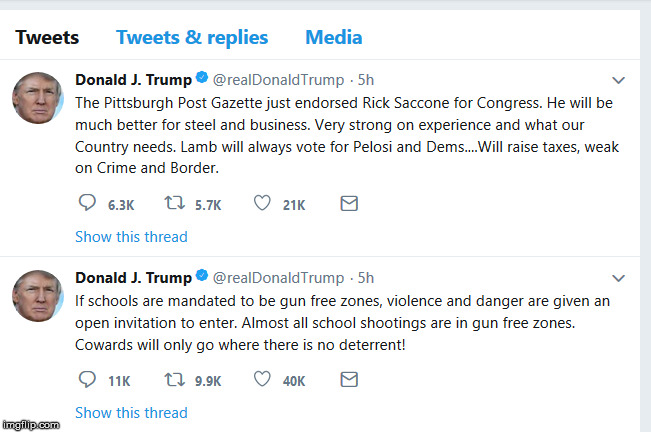Show this thread under the Saccone tweet
This screenshot has height=432, width=651.
point(131,237)
